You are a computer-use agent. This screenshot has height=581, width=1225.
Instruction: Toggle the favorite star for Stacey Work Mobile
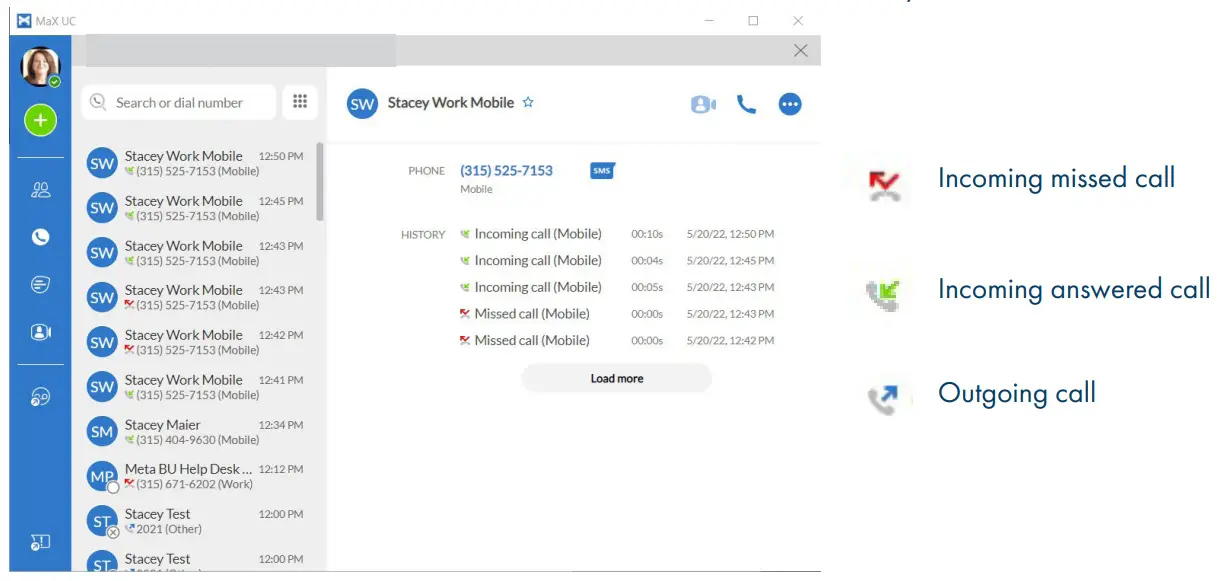[527, 102]
